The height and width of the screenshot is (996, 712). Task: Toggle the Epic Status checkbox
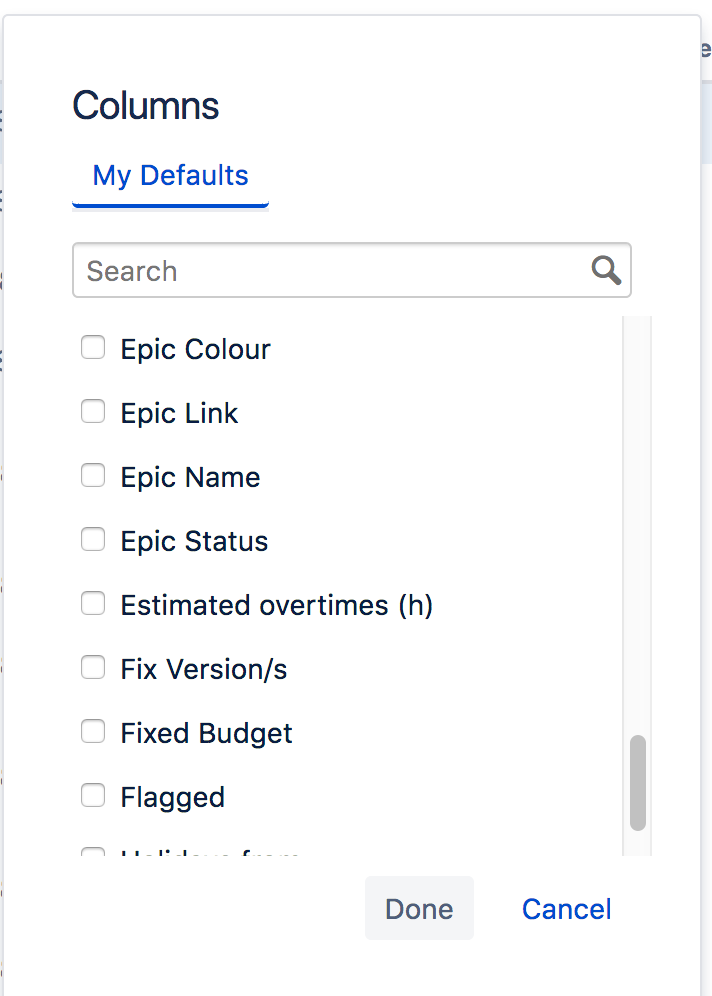93,539
